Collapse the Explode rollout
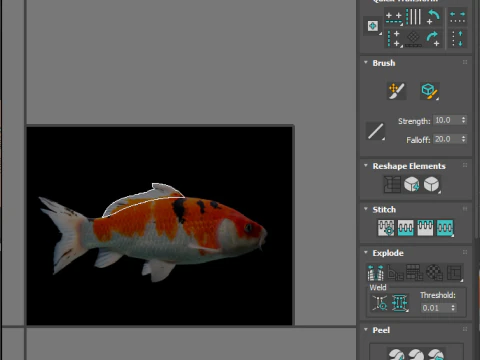 coord(366,253)
